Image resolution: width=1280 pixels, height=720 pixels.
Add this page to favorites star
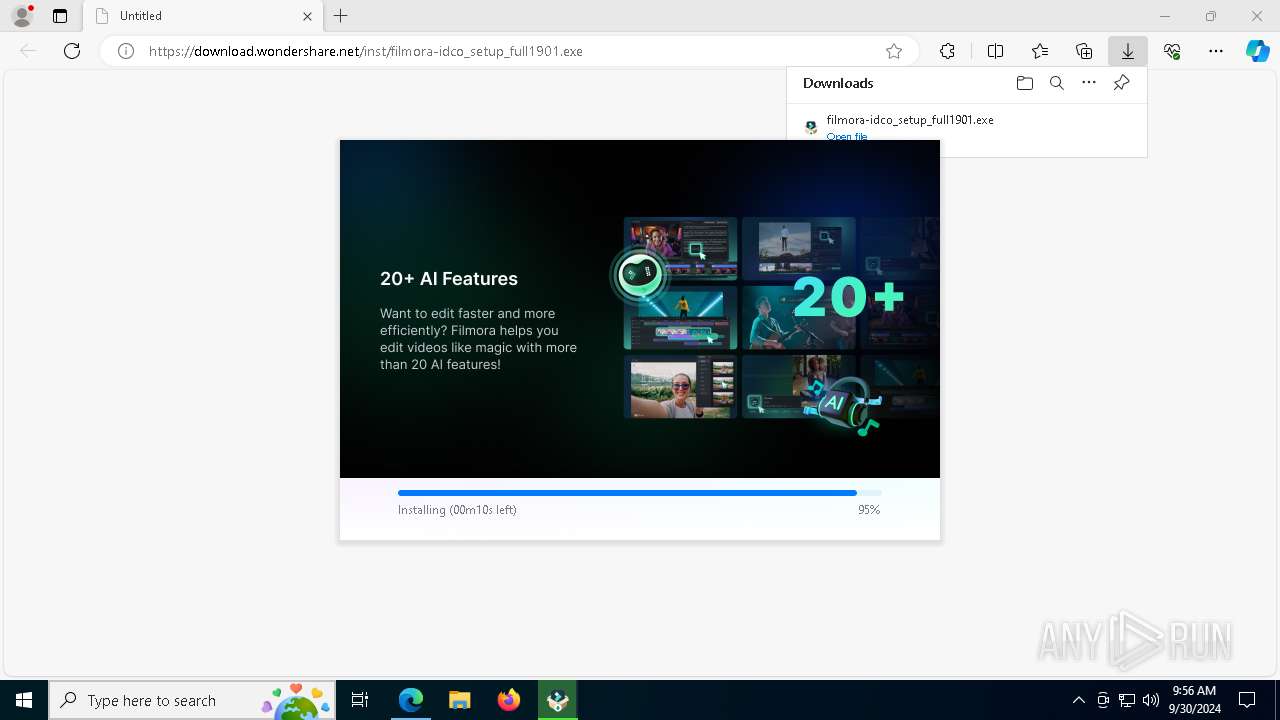pyautogui.click(x=894, y=51)
